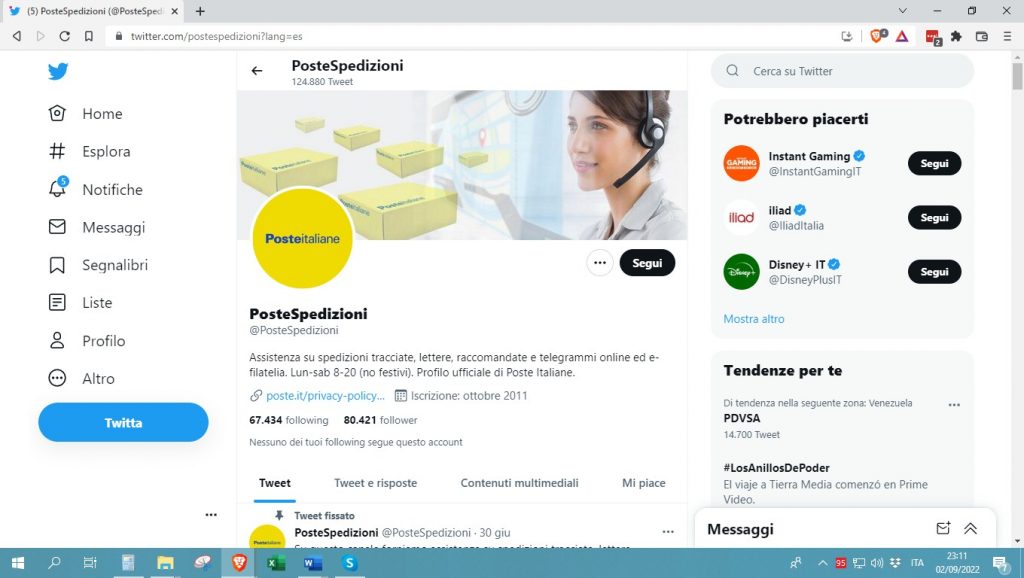Click the Cerca su Twitter search field

(842, 71)
